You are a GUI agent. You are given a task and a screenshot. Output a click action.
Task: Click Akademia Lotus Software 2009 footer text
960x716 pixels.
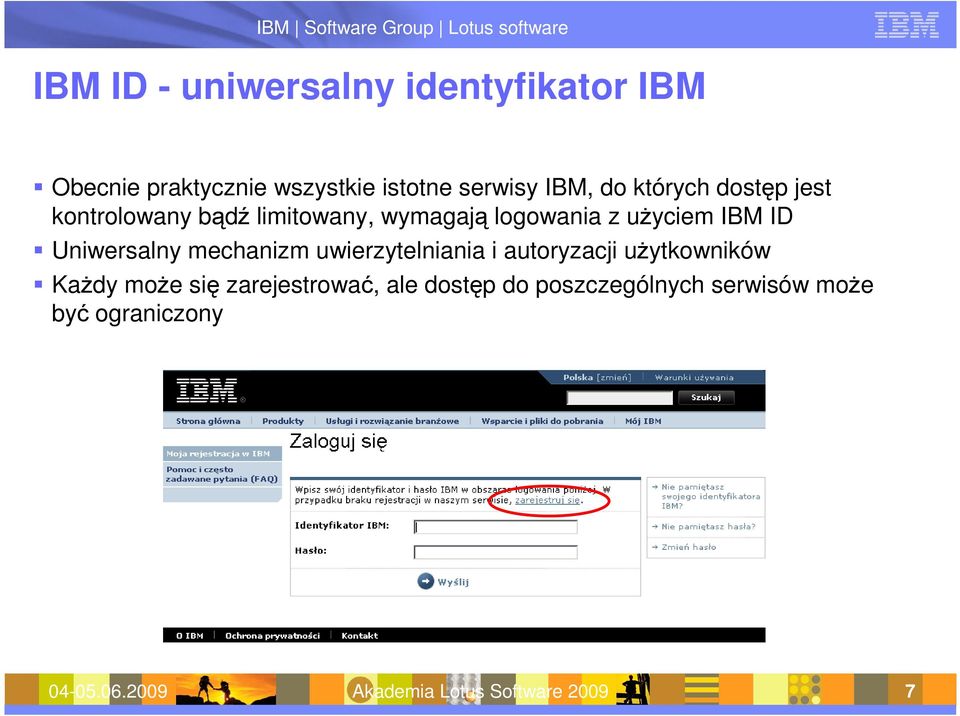tap(480, 691)
